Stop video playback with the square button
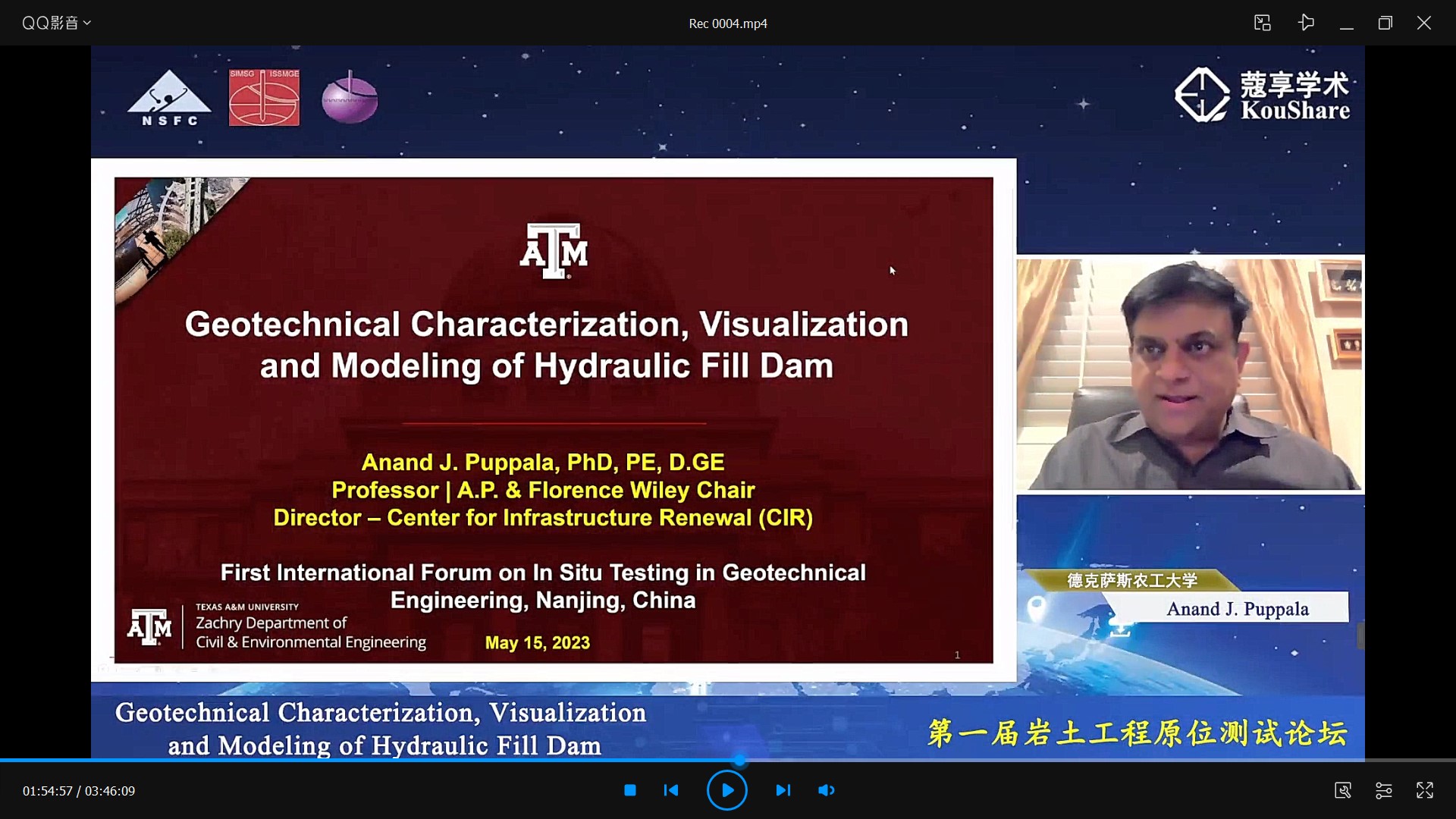 629,790
